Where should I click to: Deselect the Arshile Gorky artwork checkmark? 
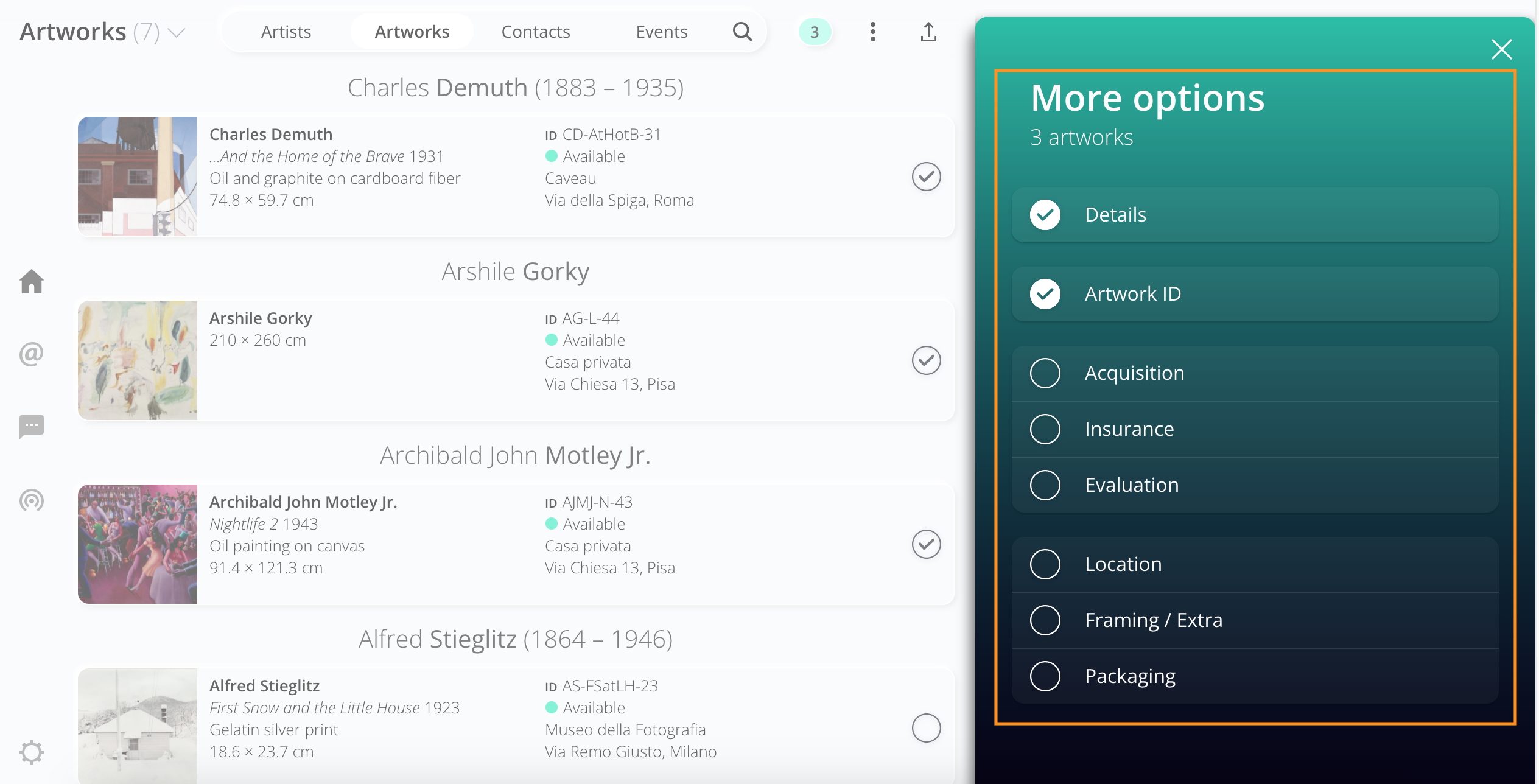(x=927, y=360)
